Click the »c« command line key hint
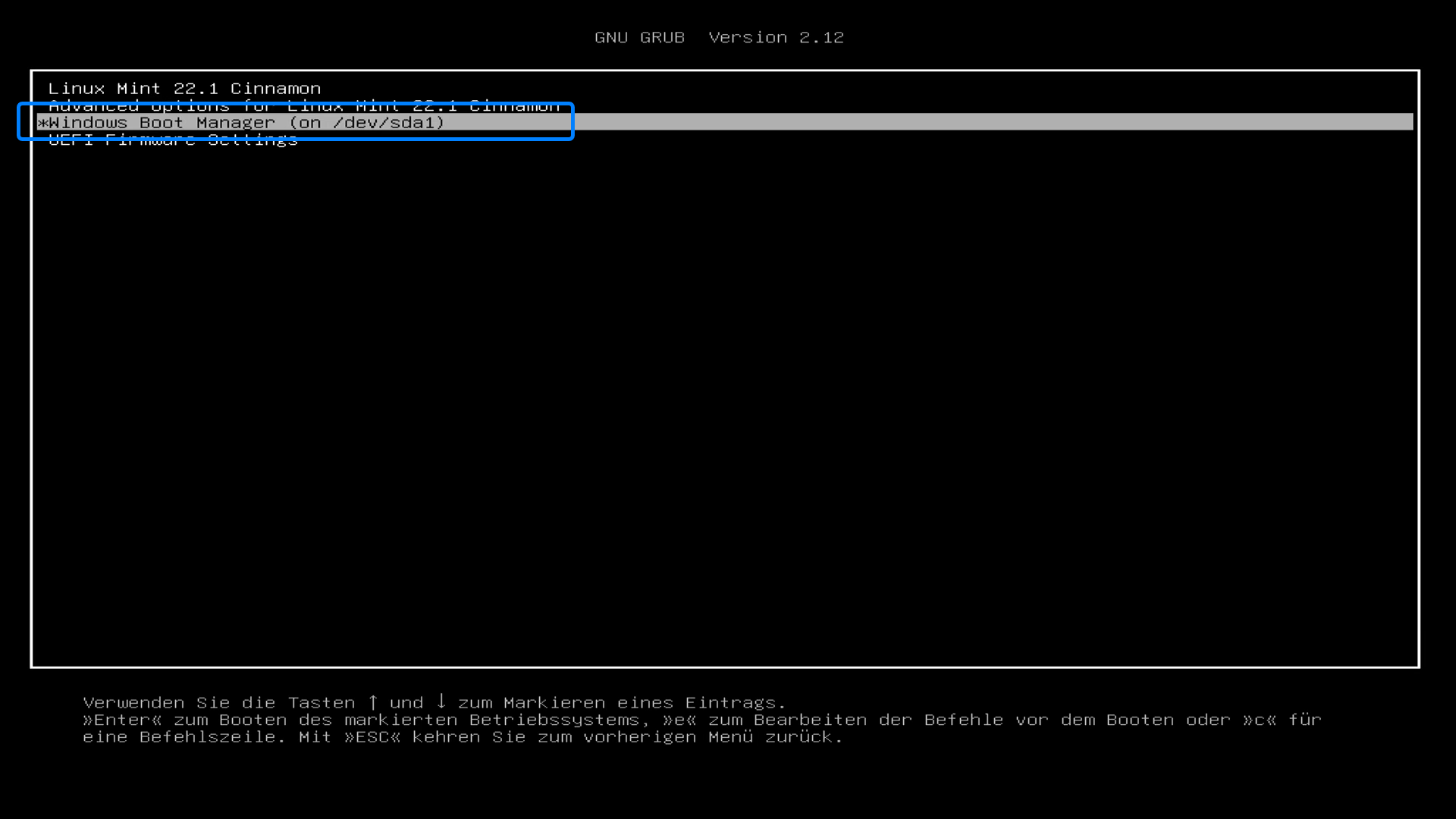Screen dimensions: 1456x819 1259,720
